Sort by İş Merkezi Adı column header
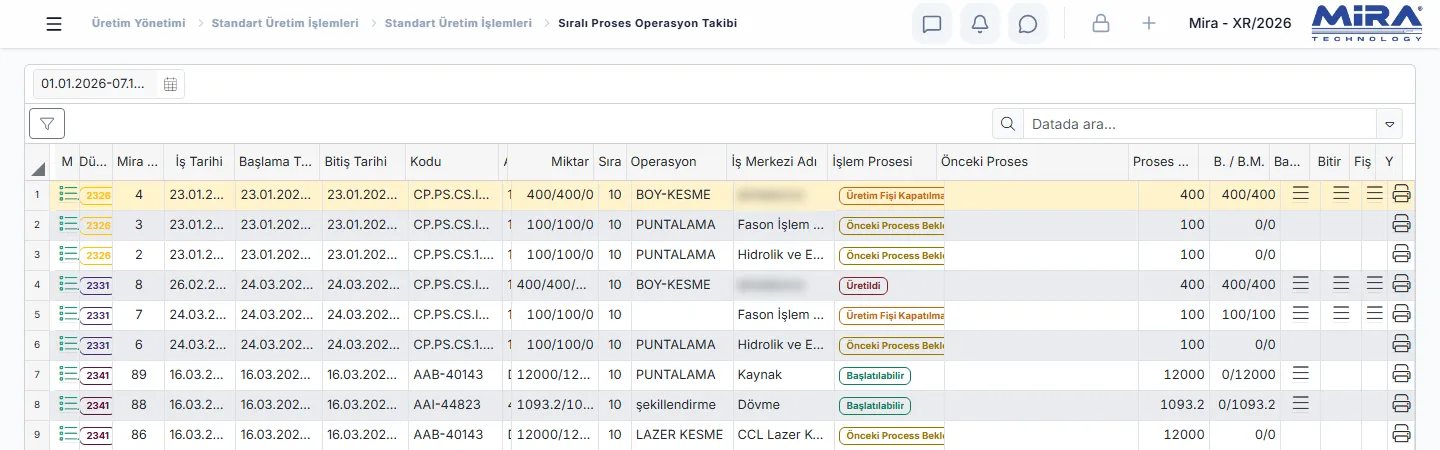The height and width of the screenshot is (450, 1440). 776,162
